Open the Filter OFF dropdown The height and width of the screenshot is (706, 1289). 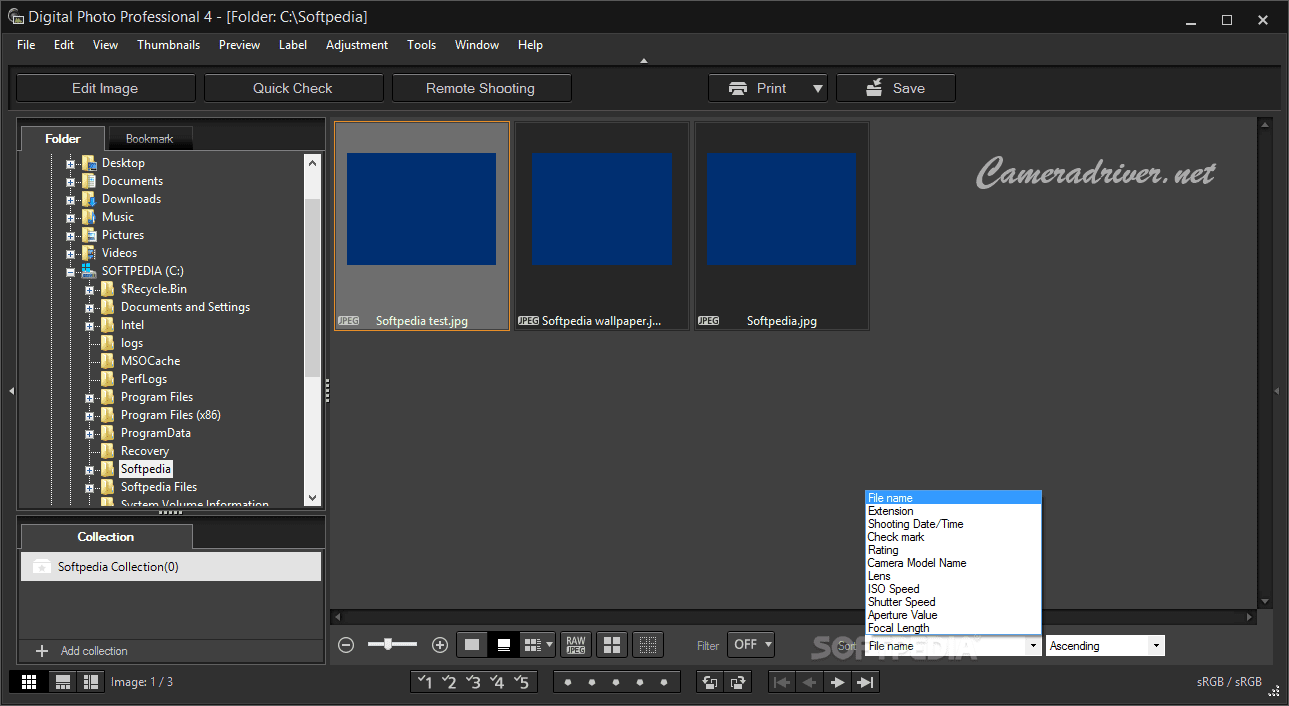click(751, 645)
